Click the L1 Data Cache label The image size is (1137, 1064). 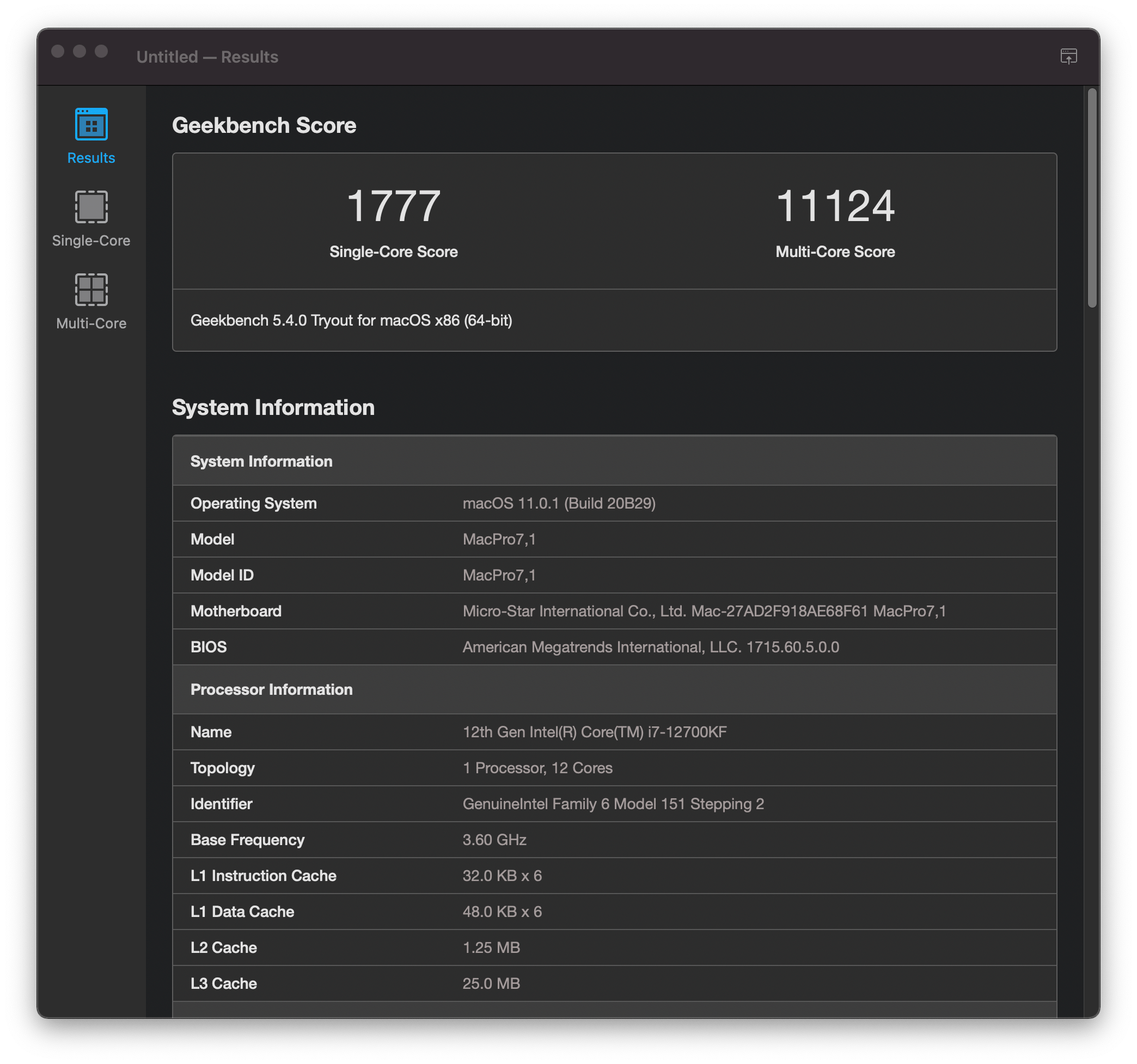[242, 912]
